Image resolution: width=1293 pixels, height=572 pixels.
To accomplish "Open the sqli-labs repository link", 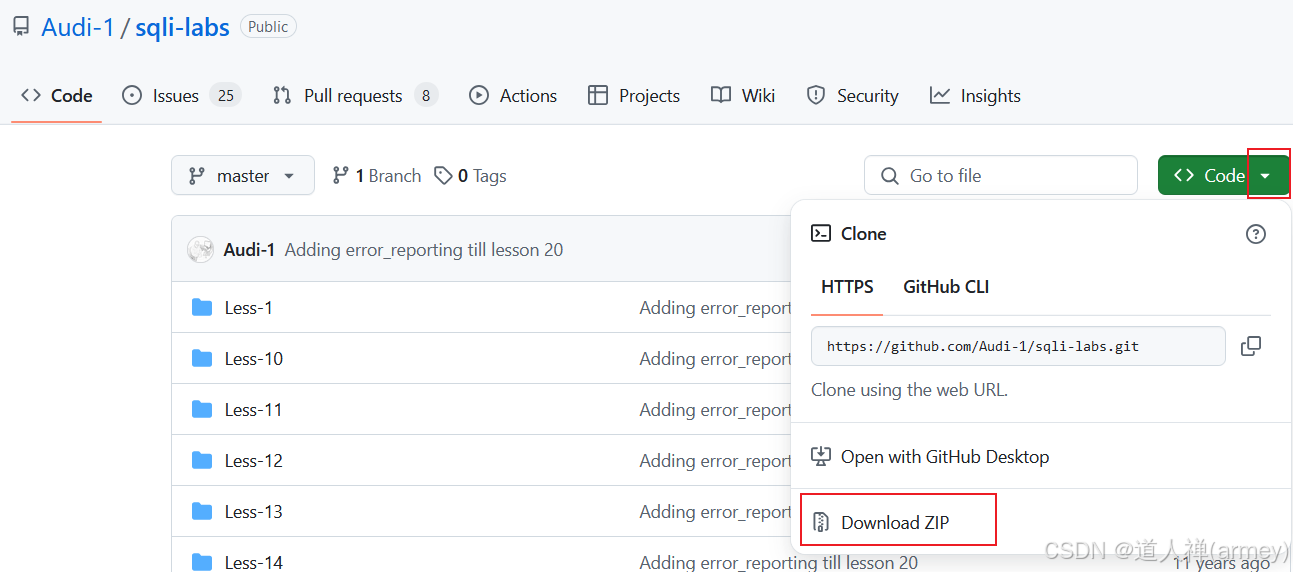I will pos(182,27).
